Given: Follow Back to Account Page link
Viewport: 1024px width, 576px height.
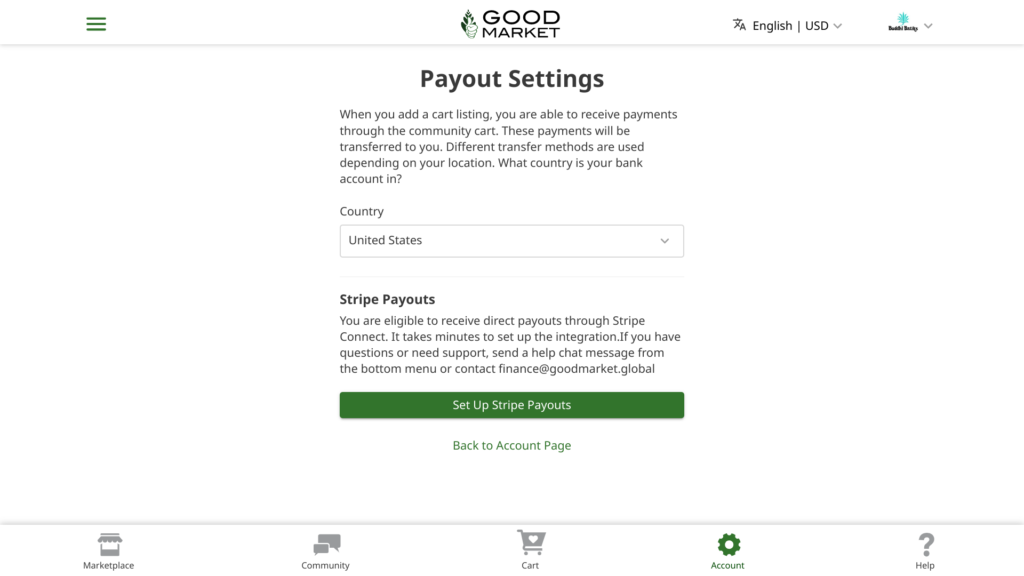Looking at the screenshot, I should click(x=511, y=445).
